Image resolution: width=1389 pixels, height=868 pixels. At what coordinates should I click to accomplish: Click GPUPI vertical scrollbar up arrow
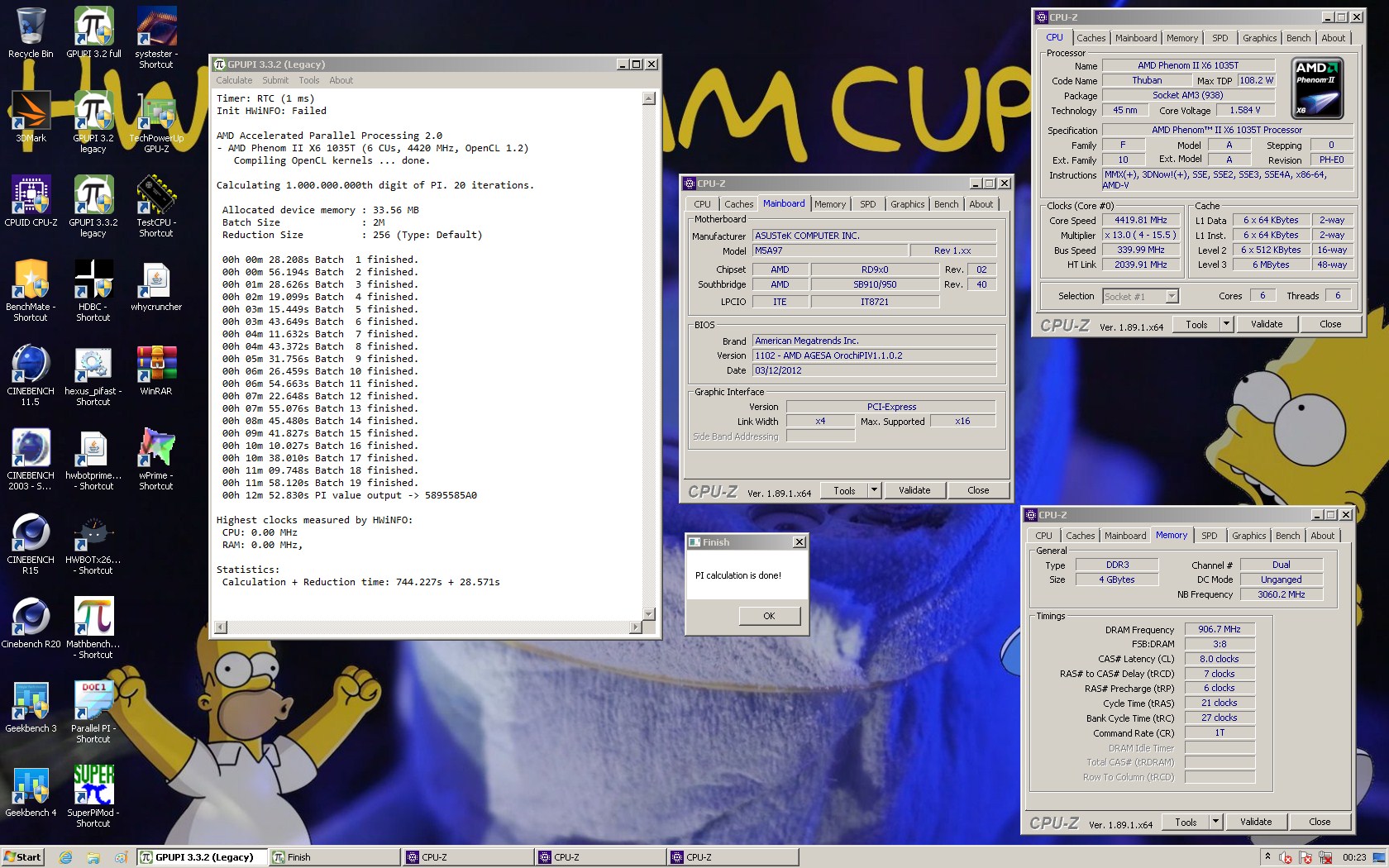[x=649, y=98]
